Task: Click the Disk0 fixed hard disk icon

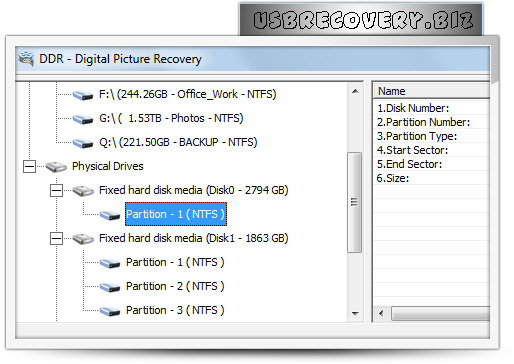Action: click(x=83, y=191)
